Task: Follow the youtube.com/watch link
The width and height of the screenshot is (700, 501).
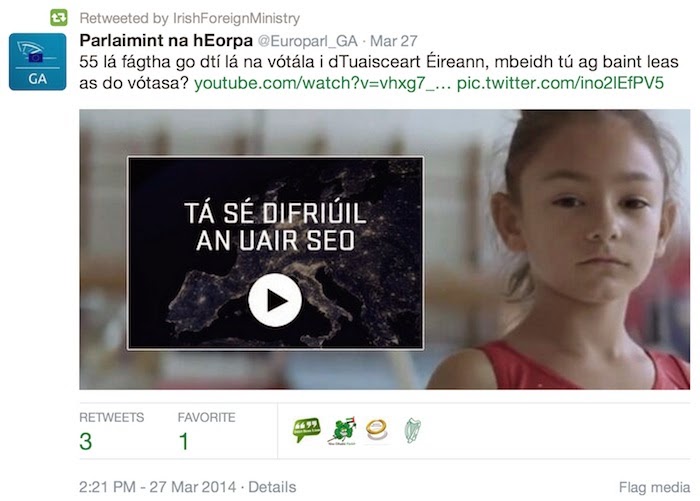Action: point(322,83)
